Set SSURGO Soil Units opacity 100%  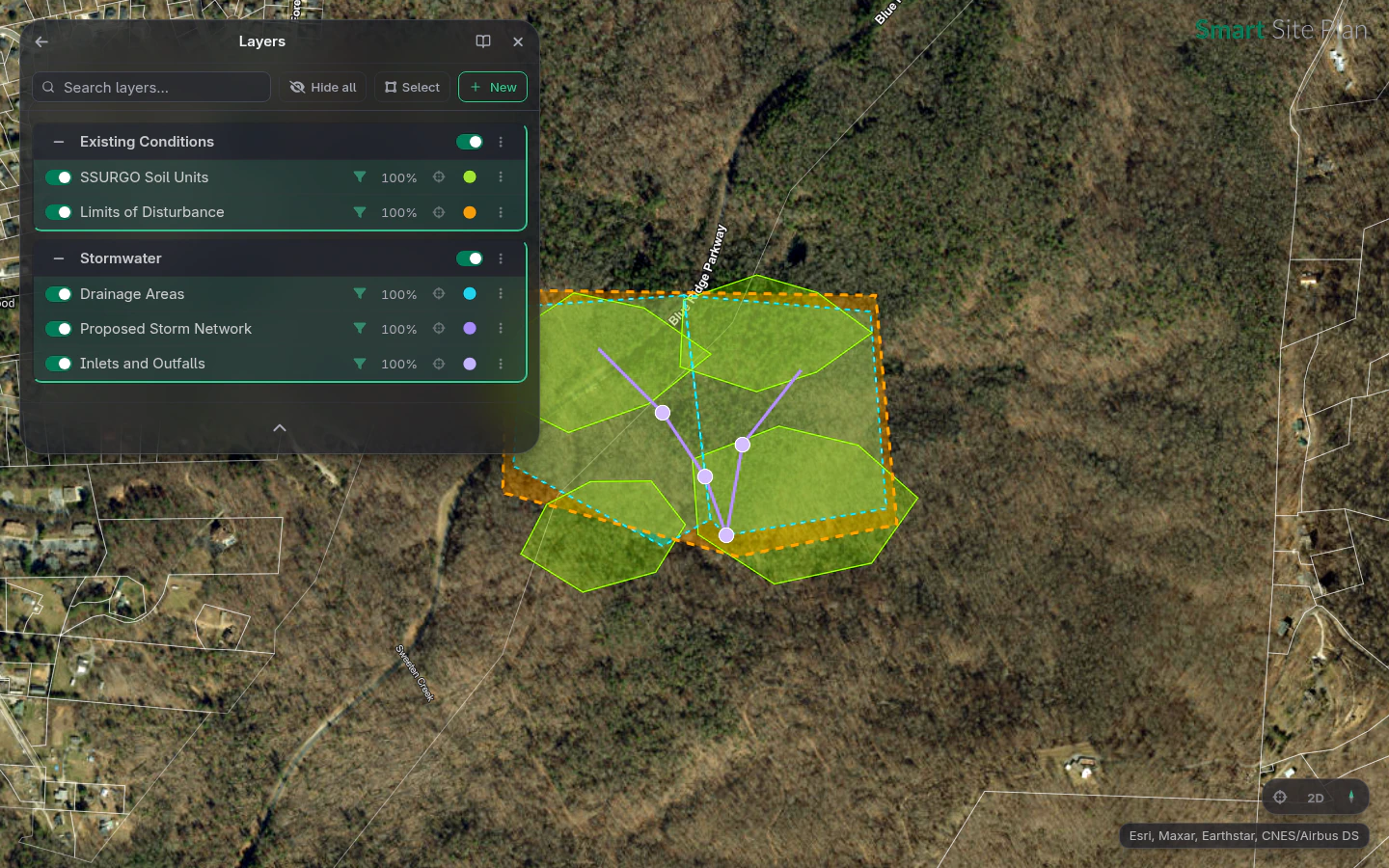399,177
